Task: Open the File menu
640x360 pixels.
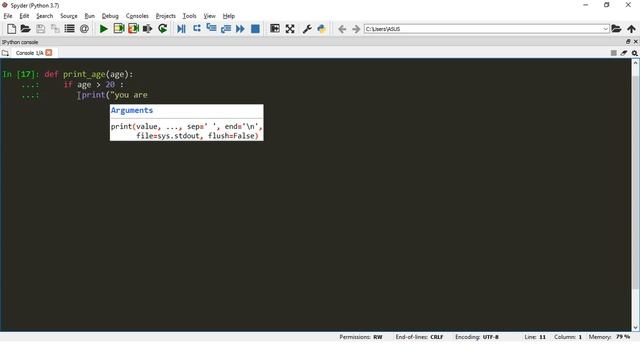Action: click(x=8, y=16)
